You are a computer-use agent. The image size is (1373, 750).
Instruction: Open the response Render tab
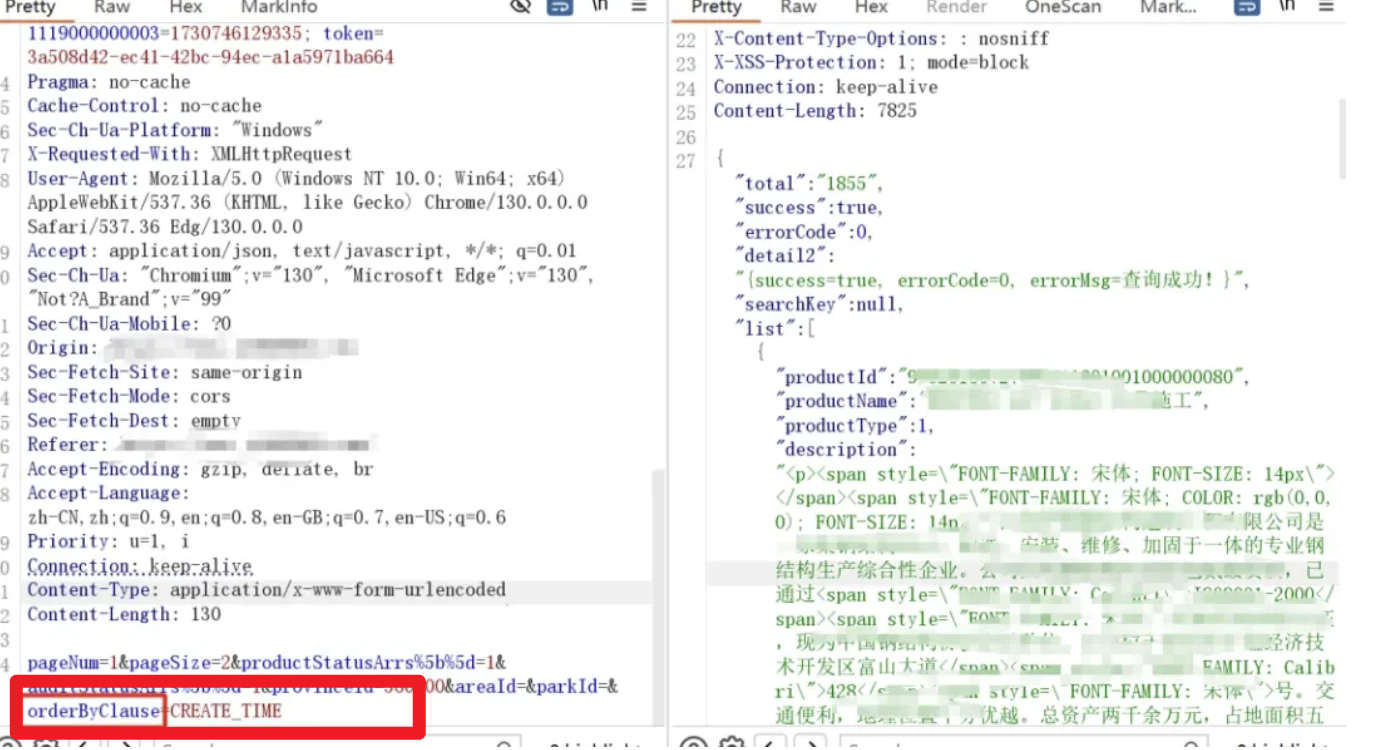coord(956,6)
